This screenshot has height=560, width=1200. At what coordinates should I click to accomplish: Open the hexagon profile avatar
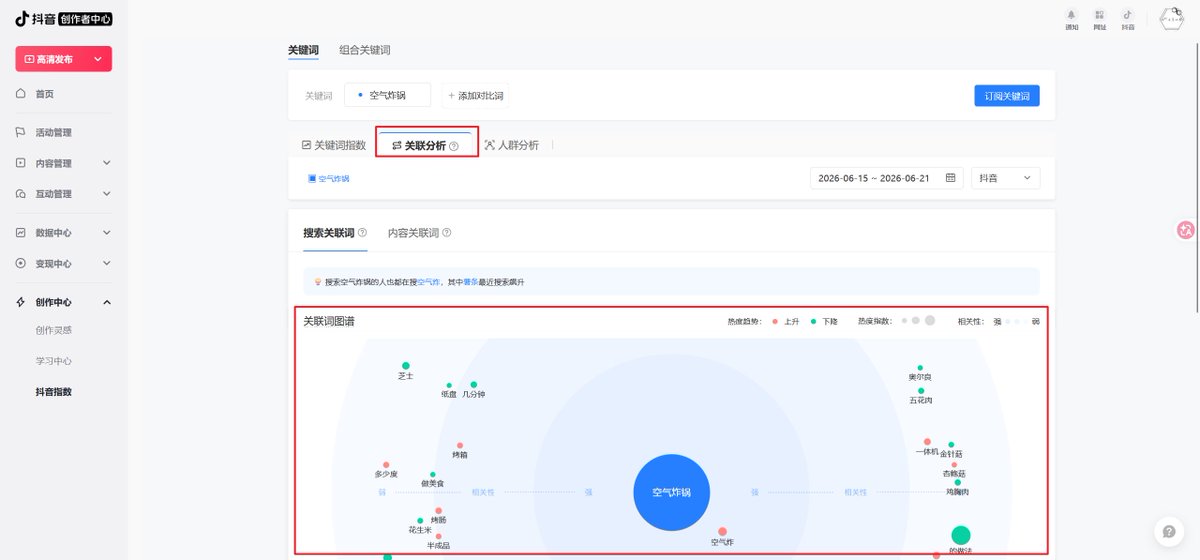(x=1173, y=18)
